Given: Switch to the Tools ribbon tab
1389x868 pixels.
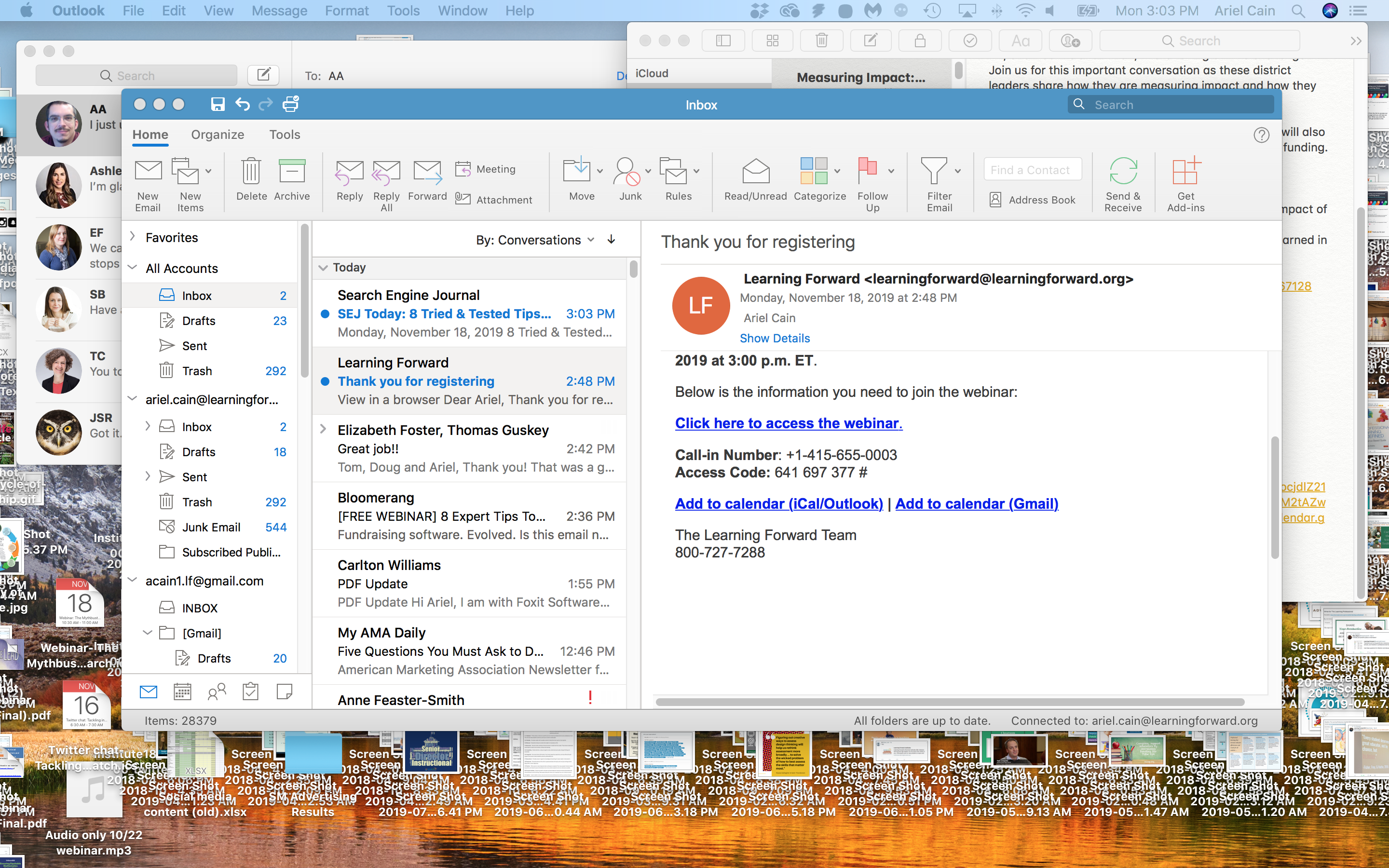Looking at the screenshot, I should pos(285,135).
